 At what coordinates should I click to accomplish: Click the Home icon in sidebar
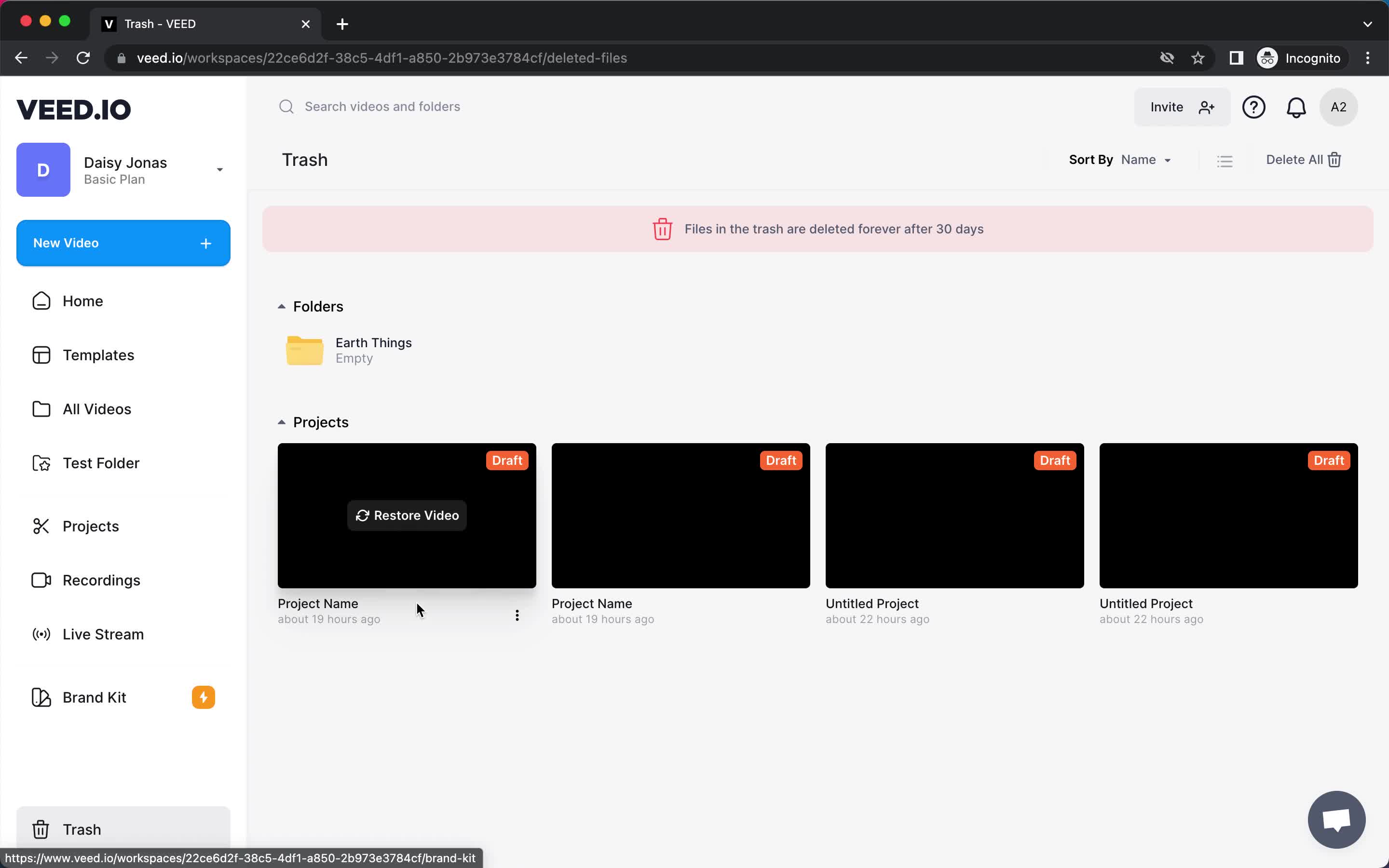click(x=41, y=301)
